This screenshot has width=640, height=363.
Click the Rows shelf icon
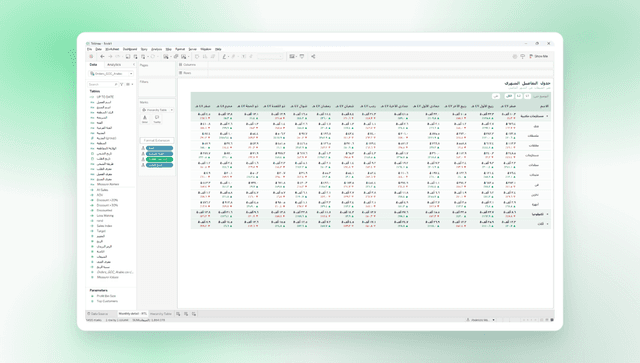[180, 73]
